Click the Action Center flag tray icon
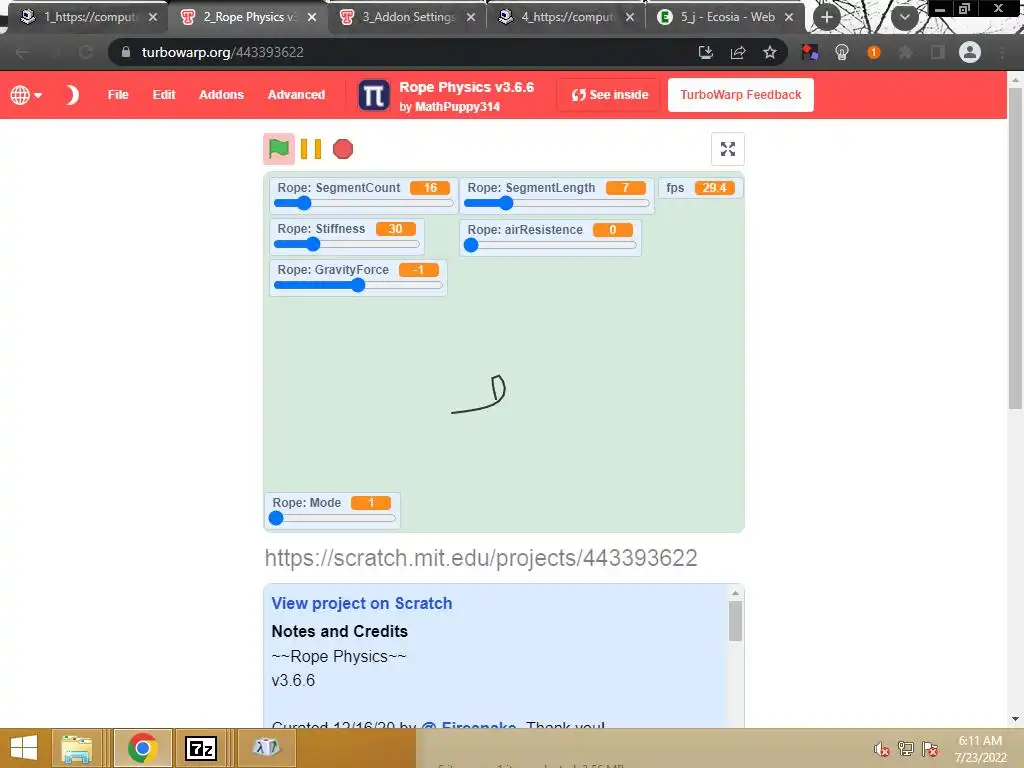Viewport: 1024px width, 768px height. 930,749
